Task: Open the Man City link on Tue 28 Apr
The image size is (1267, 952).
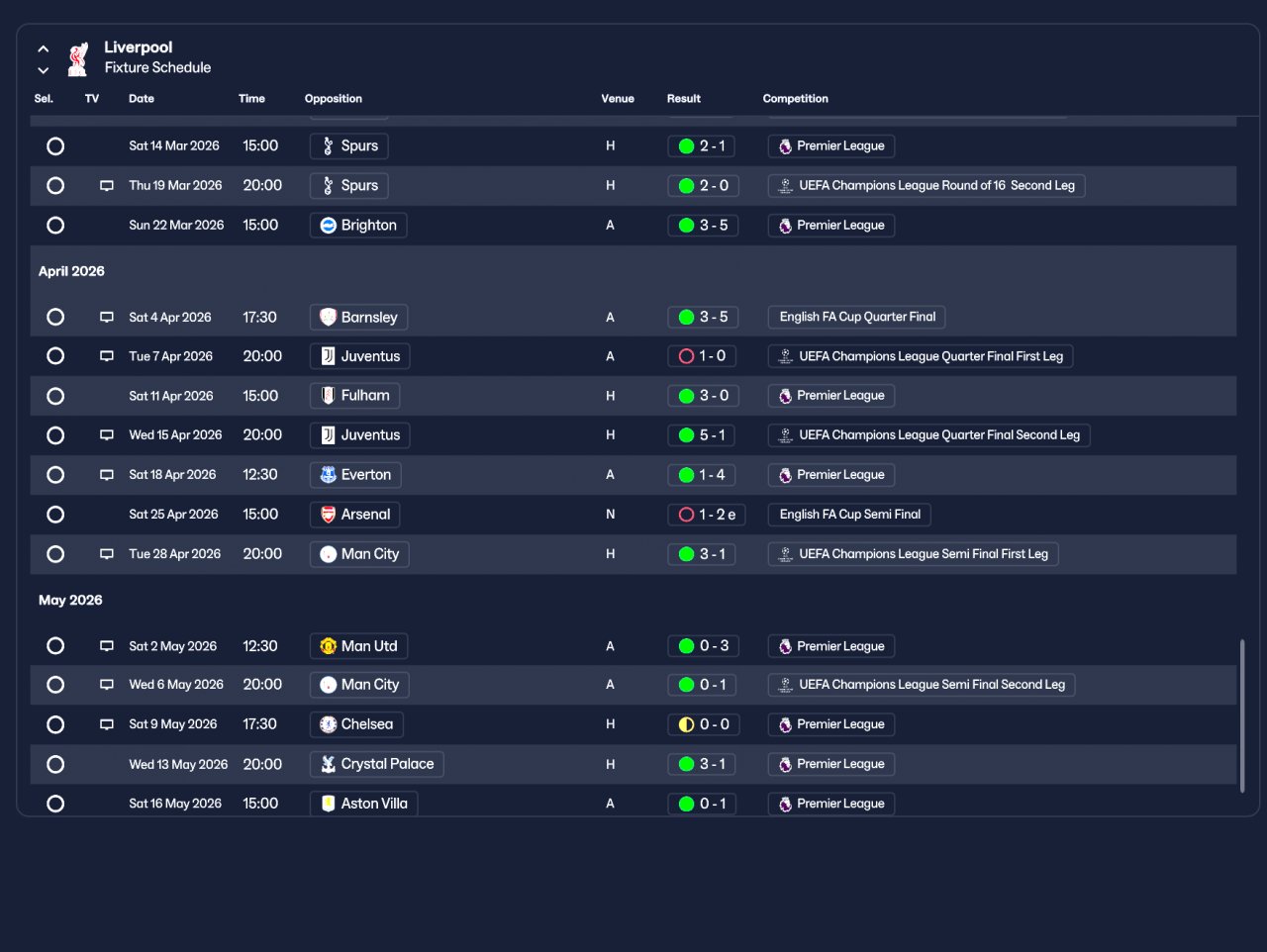Action: click(x=359, y=554)
